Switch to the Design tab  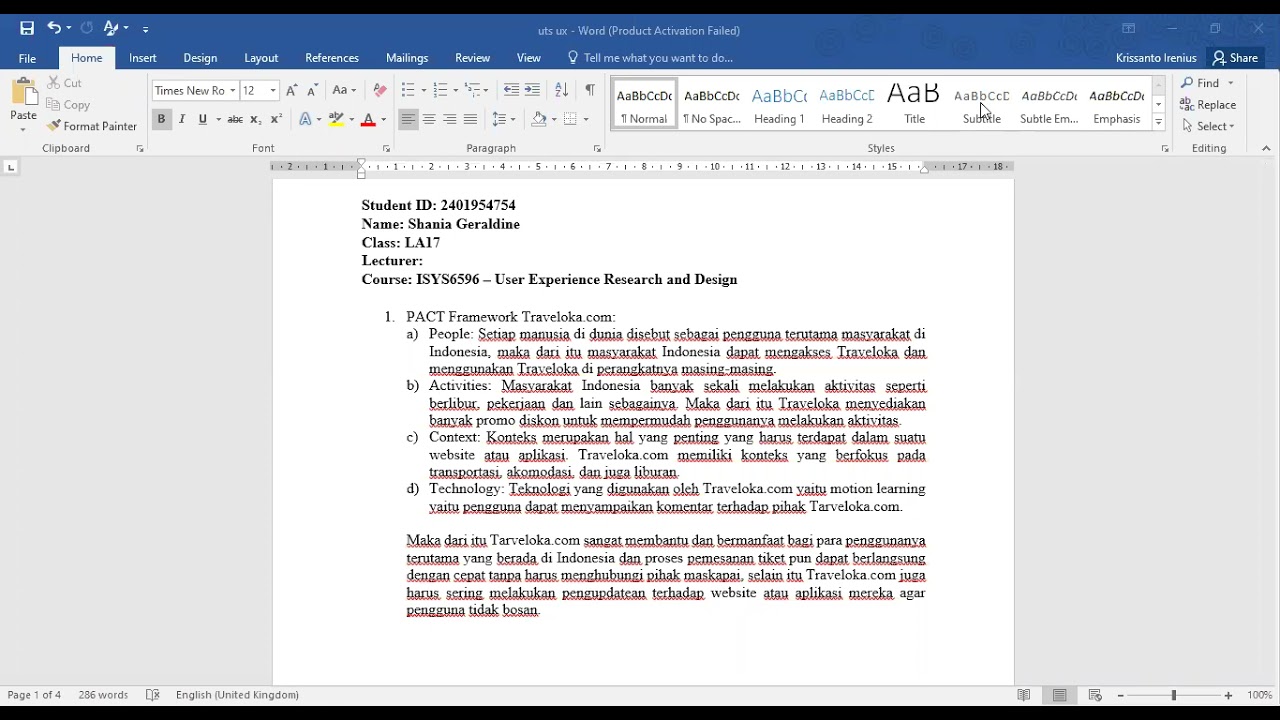200,58
